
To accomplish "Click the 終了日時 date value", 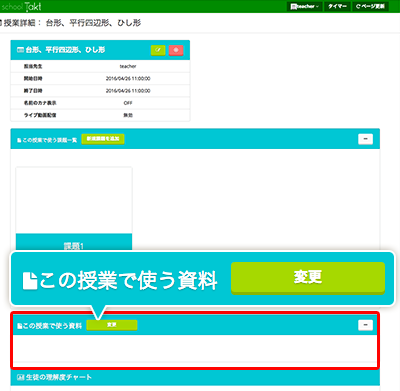I will point(128,91).
